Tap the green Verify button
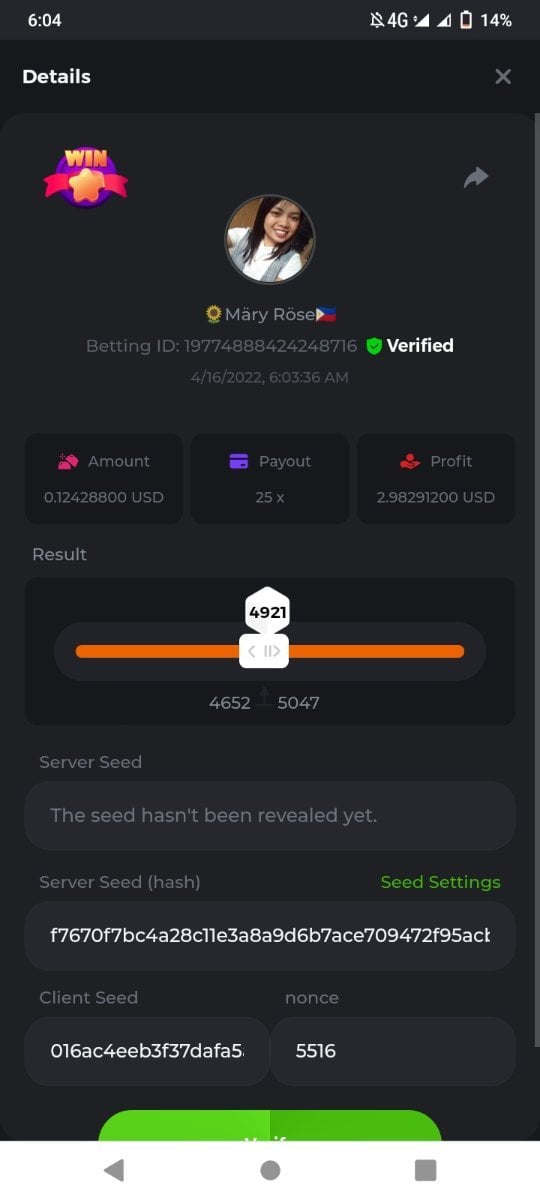This screenshot has height=1200, width=540. (x=270, y=1126)
